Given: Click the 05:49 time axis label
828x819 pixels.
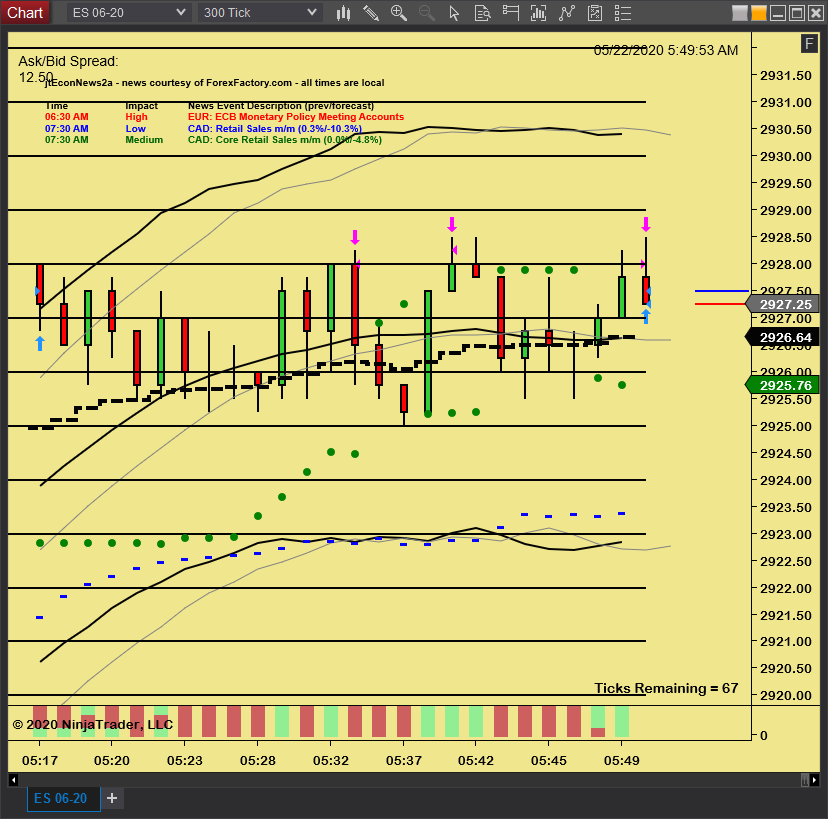Looking at the screenshot, I should 622,760.
